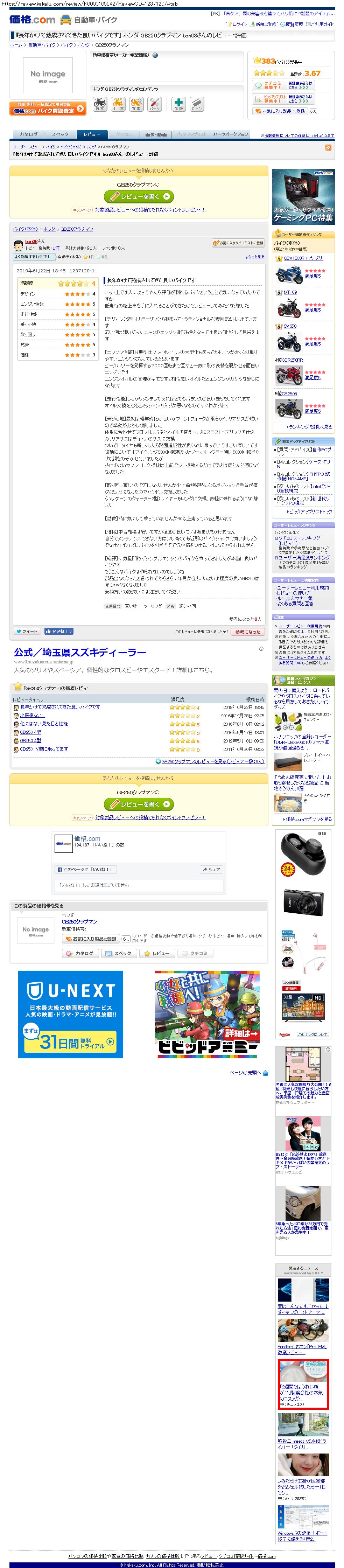Open SV650 in the satisfaction ranking
This screenshot has height=1568, width=344.
tap(290, 326)
